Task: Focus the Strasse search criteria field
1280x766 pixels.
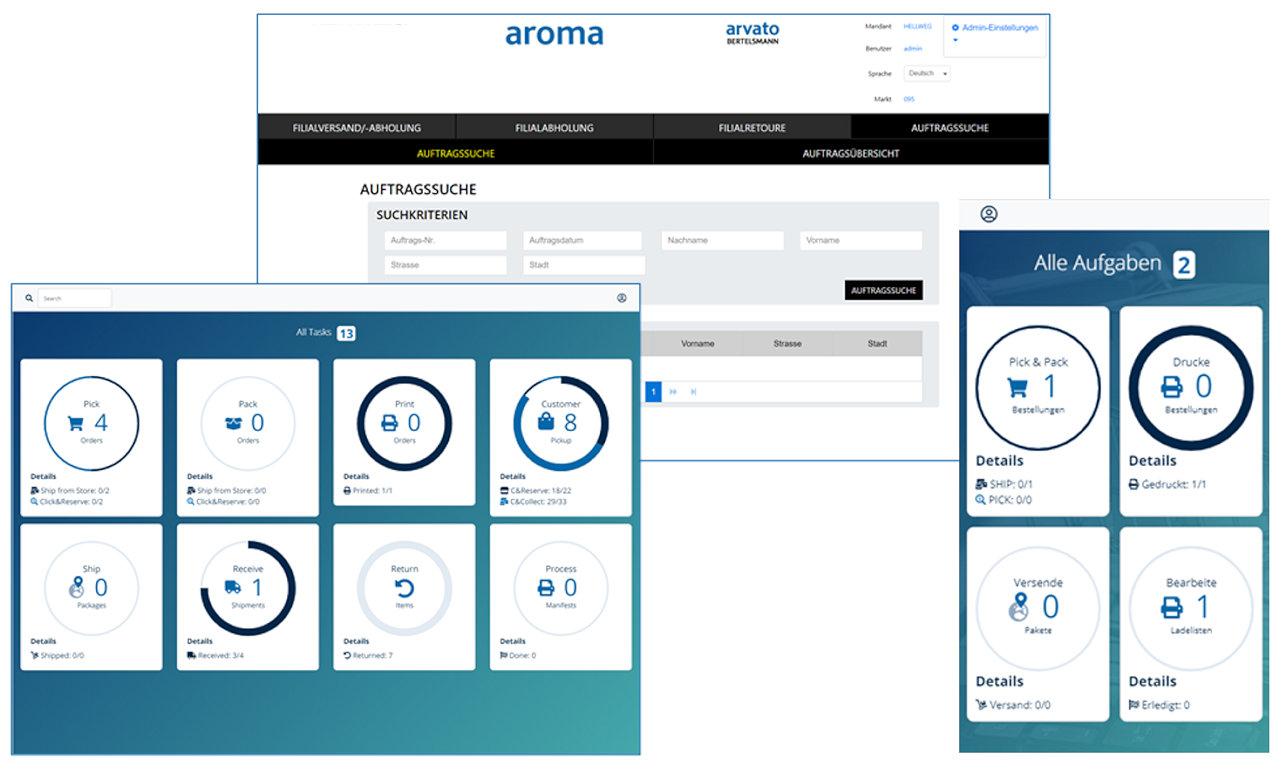Action: point(446,265)
